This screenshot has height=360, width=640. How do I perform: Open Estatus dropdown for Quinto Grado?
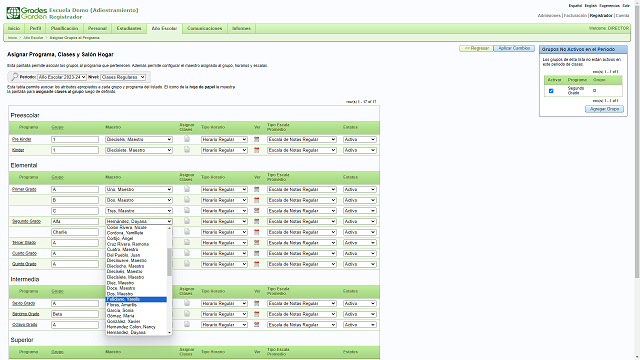tap(360, 264)
